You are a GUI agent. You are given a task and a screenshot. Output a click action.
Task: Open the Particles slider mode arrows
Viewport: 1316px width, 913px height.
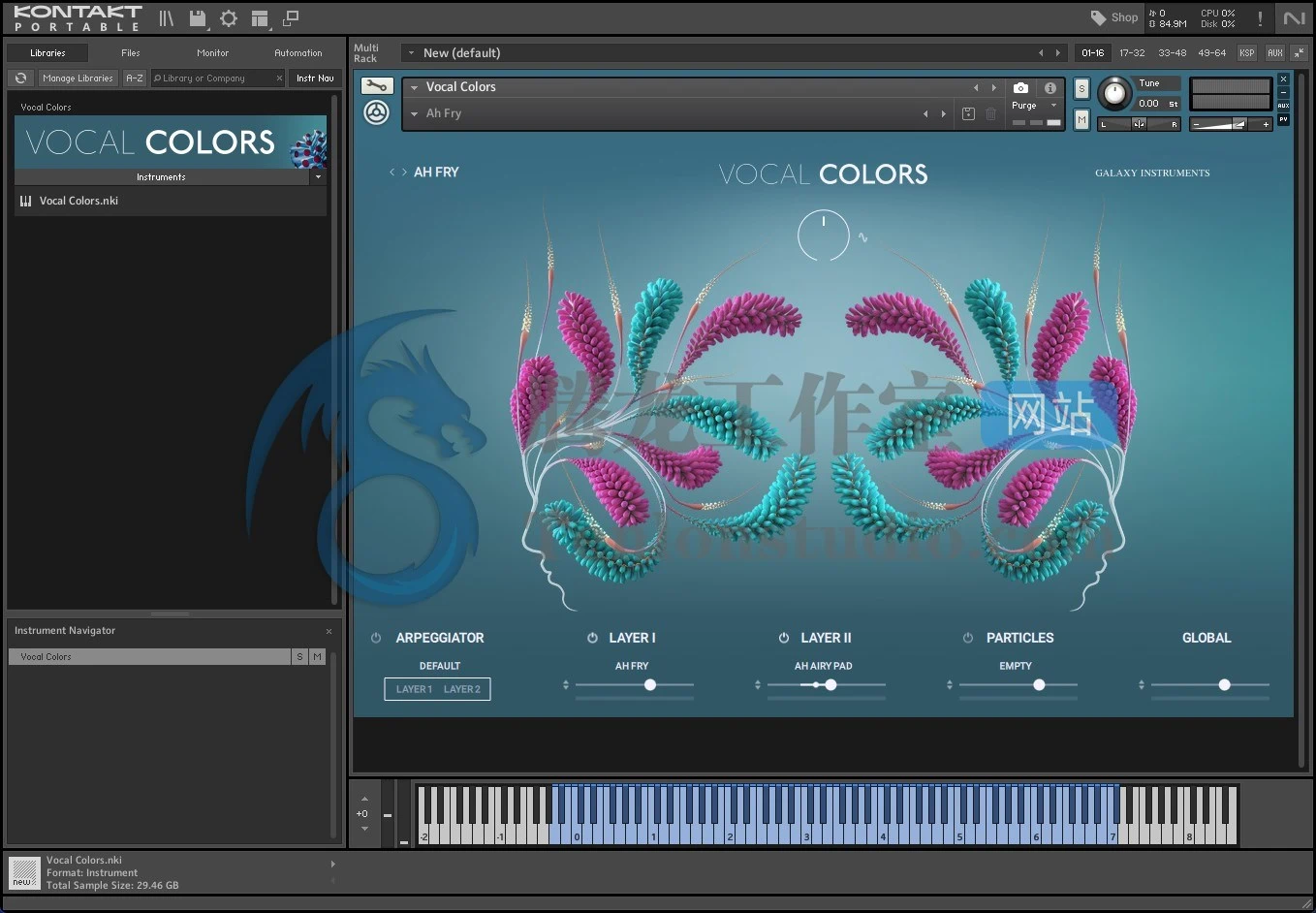950,684
